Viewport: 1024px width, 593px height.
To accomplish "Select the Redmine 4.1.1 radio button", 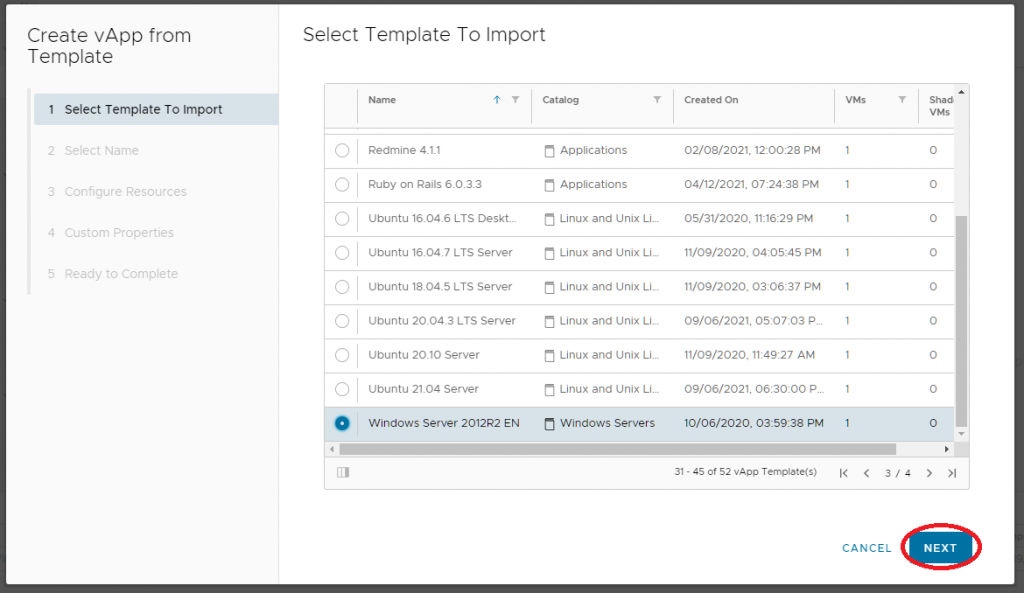I will (342, 150).
